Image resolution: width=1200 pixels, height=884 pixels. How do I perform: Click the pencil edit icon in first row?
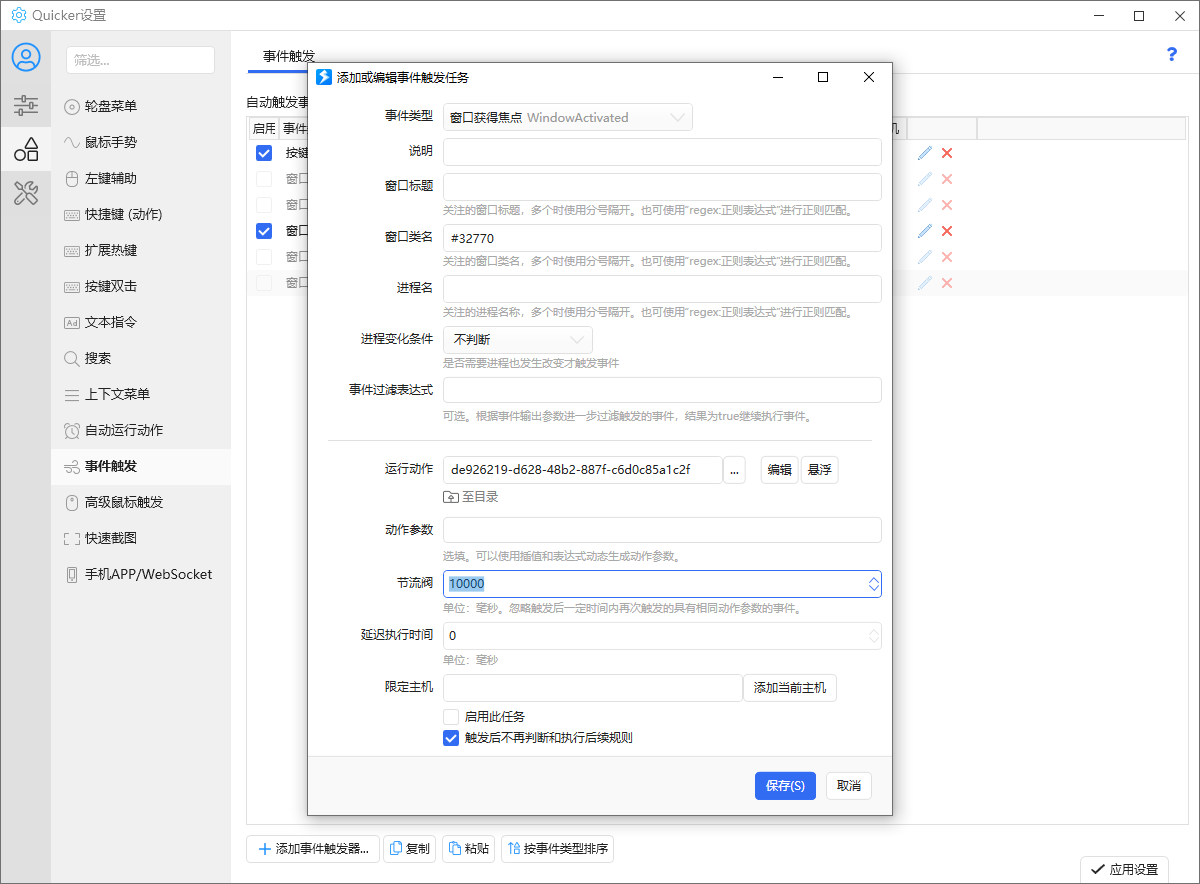(925, 153)
